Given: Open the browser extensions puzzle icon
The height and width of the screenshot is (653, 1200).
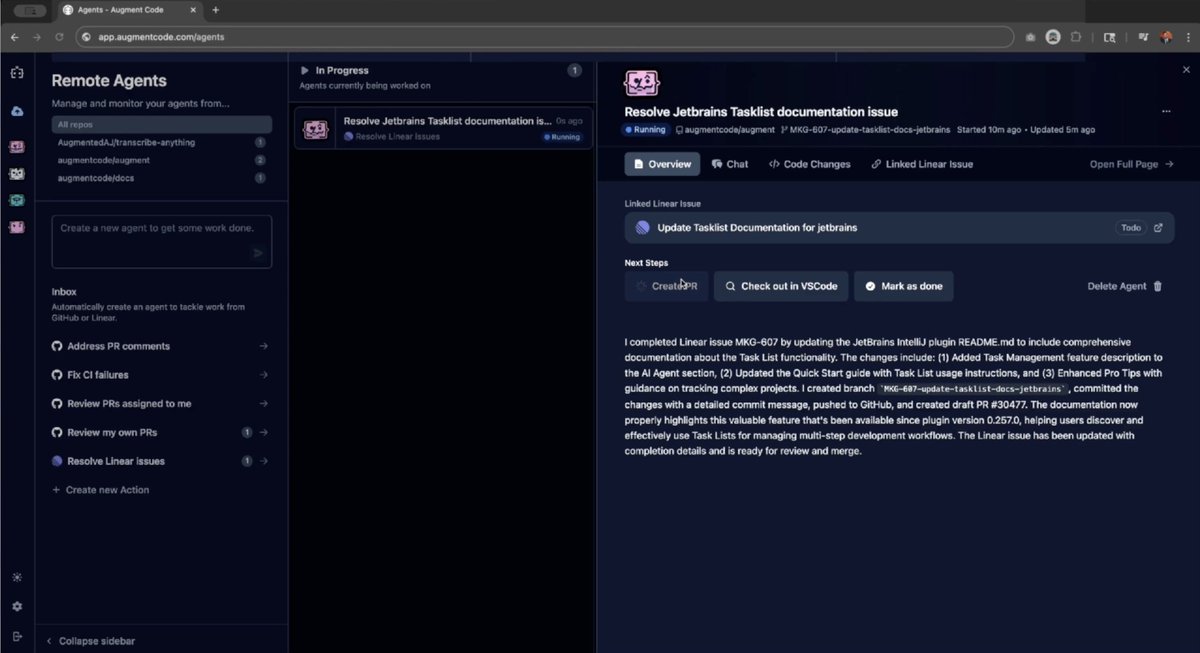Looking at the screenshot, I should (x=1076, y=37).
